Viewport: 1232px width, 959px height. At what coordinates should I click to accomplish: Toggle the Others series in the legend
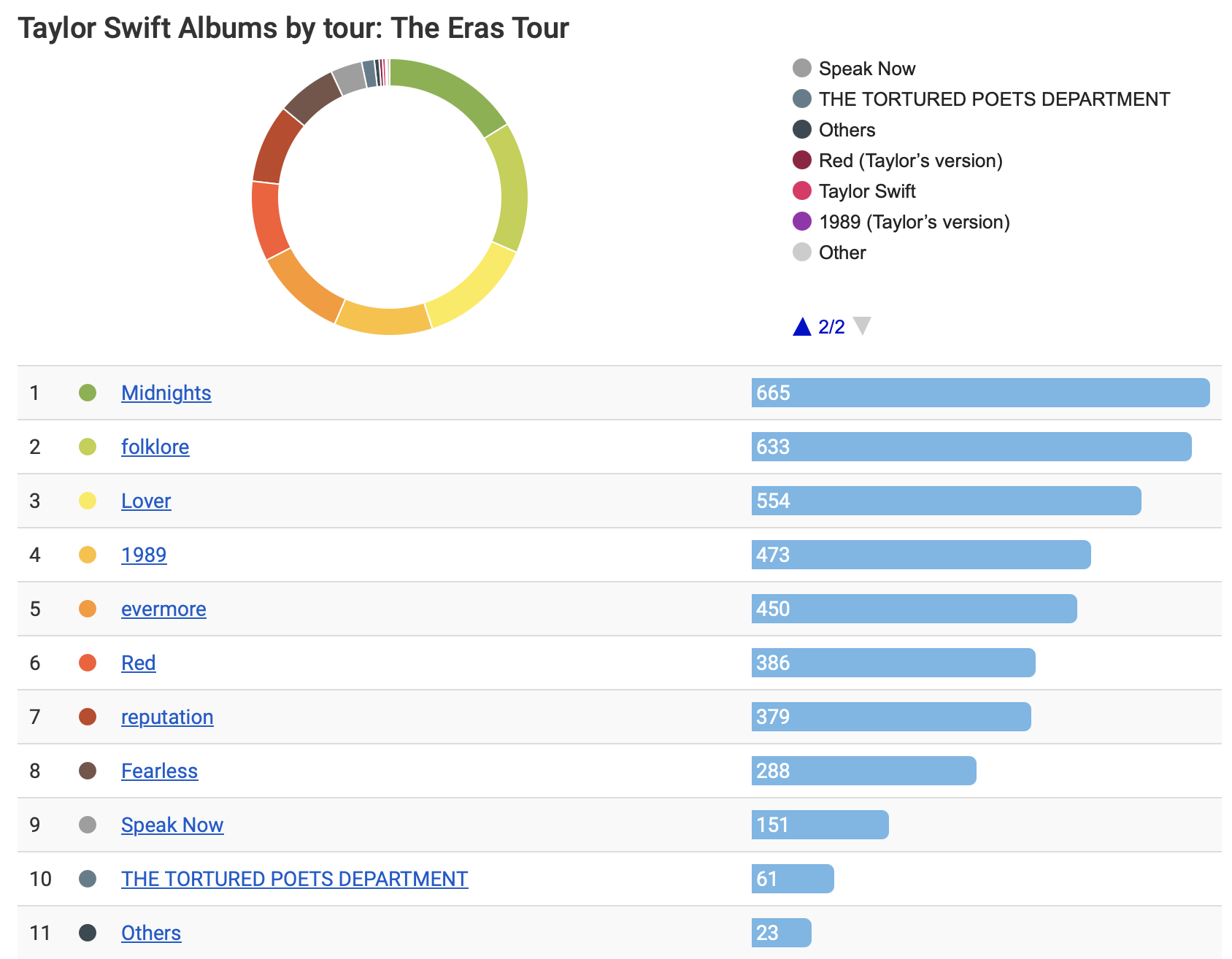[846, 130]
